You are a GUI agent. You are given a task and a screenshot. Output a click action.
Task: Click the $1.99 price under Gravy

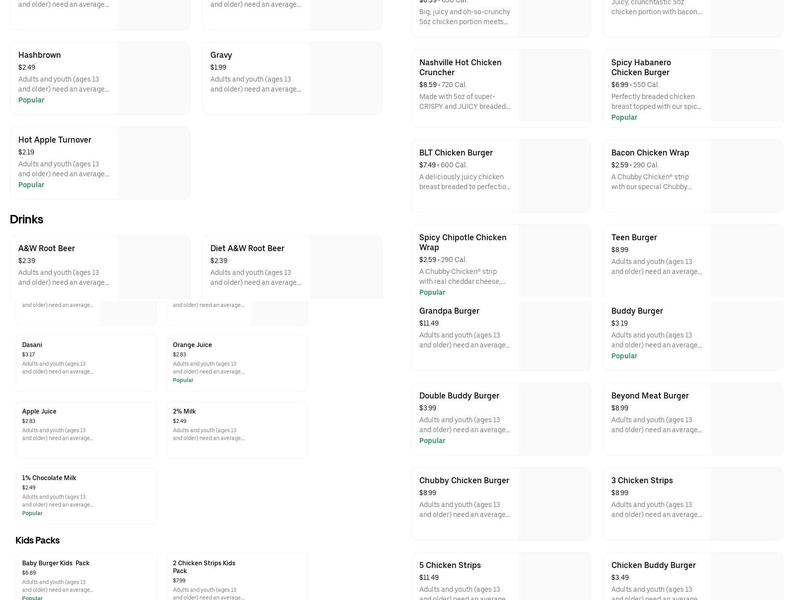click(x=218, y=67)
